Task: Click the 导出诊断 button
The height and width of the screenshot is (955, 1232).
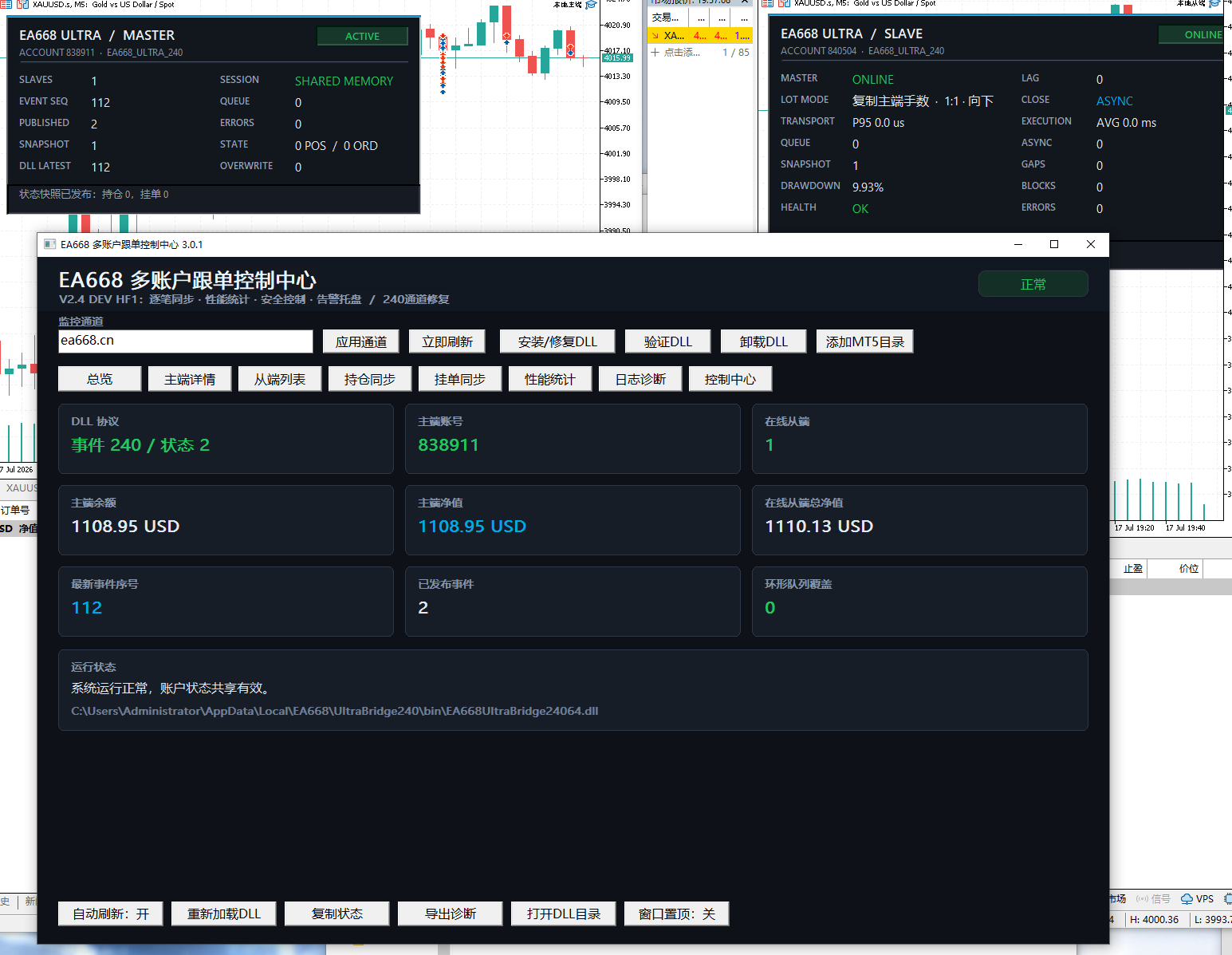Action: coord(451,914)
